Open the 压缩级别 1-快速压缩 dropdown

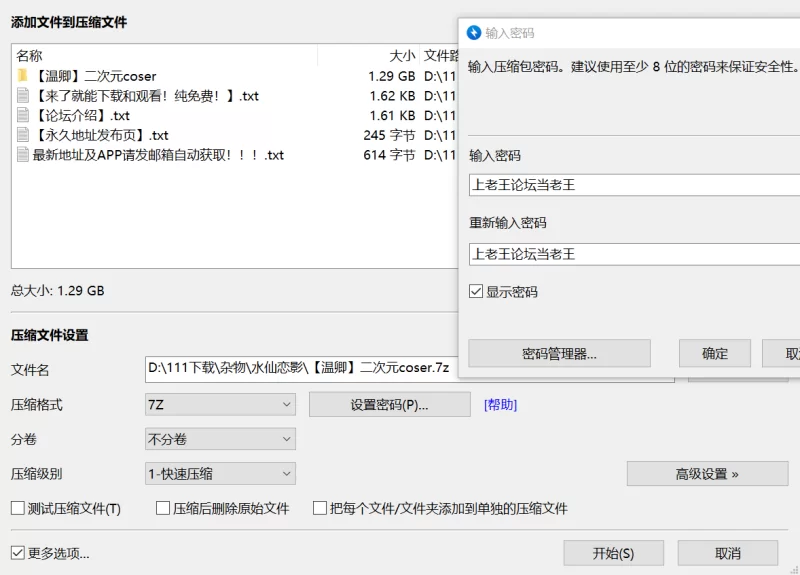click(x=220, y=474)
